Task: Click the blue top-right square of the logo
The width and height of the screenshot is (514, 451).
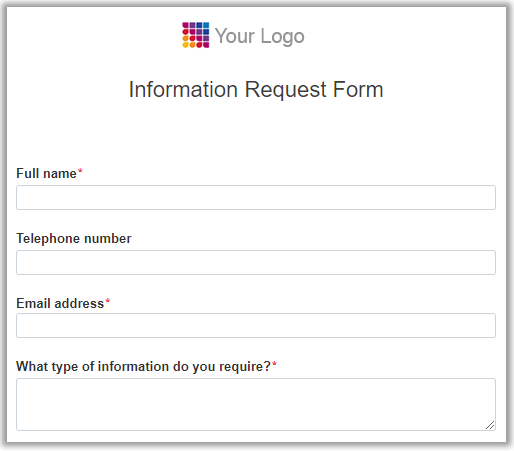Action: [206, 25]
